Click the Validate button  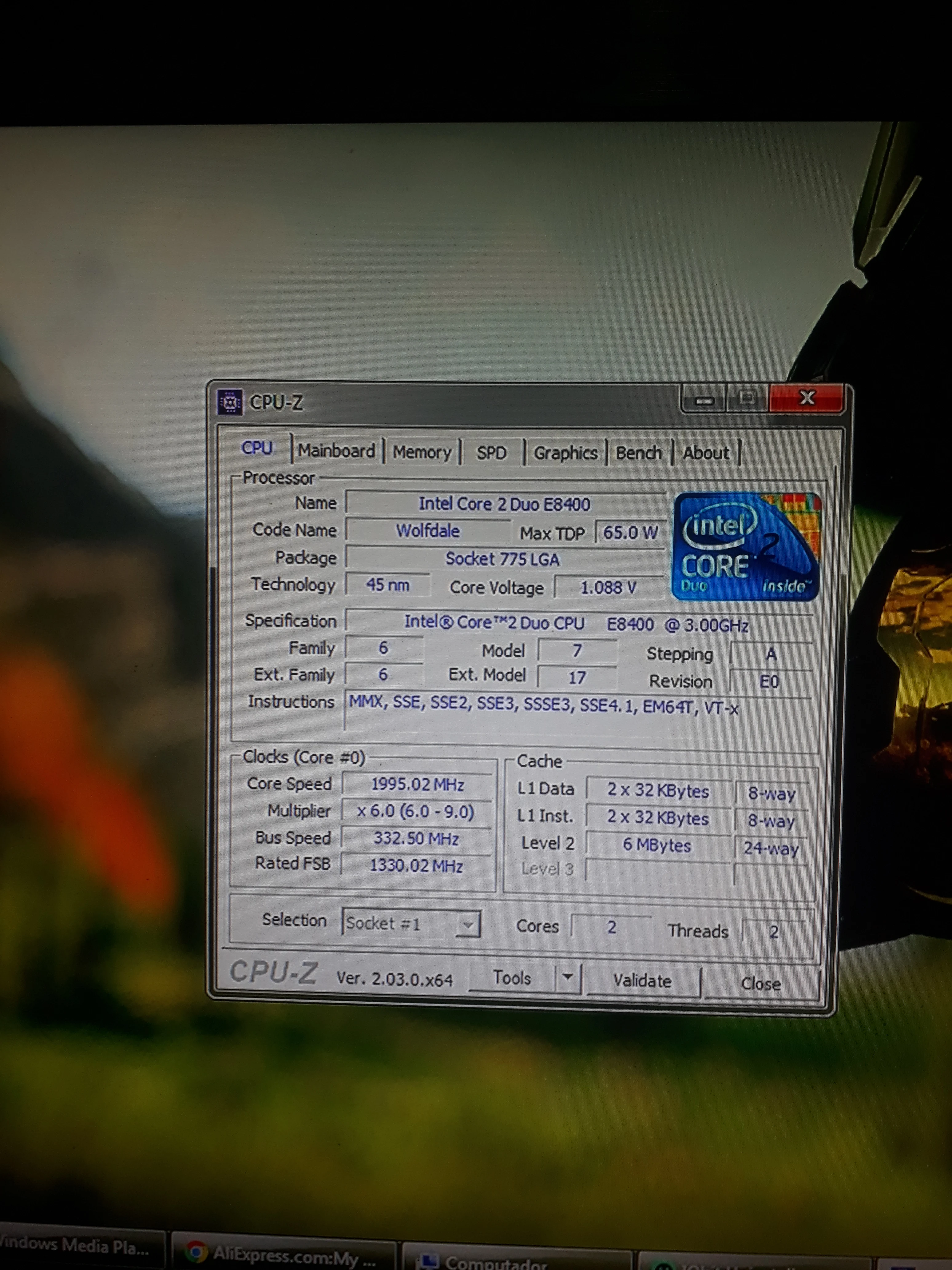click(642, 980)
